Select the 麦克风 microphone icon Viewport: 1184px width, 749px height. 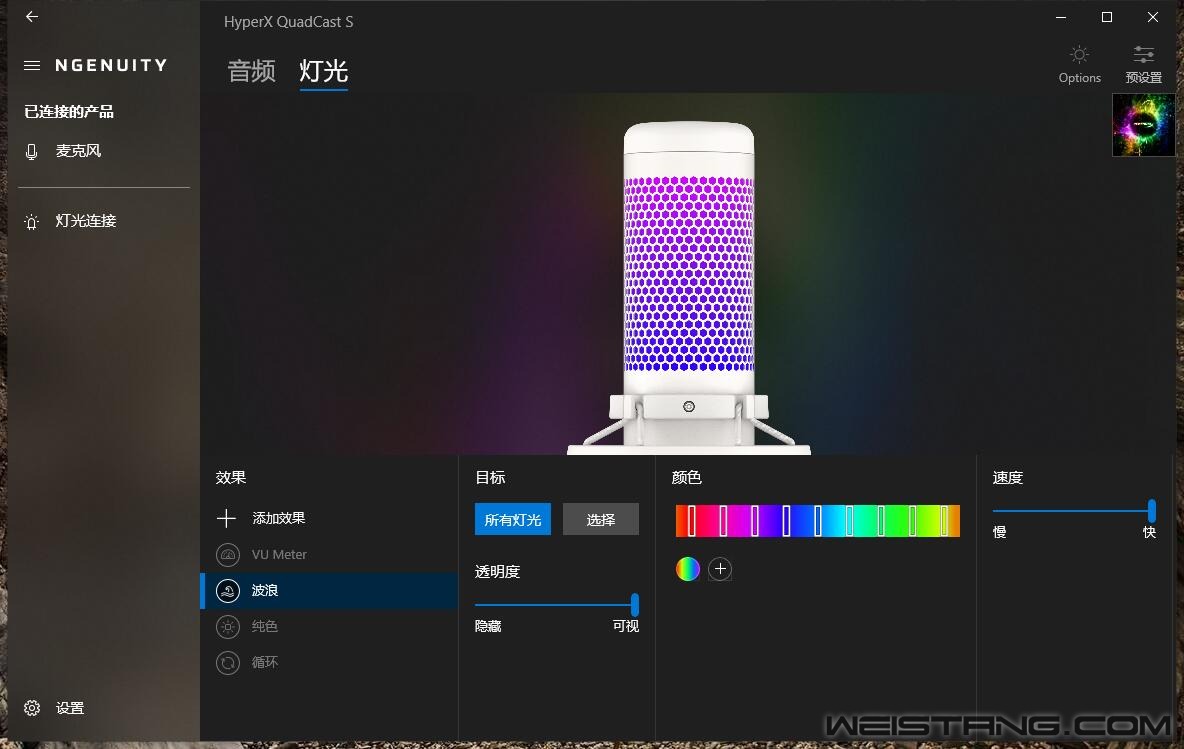pyautogui.click(x=32, y=152)
